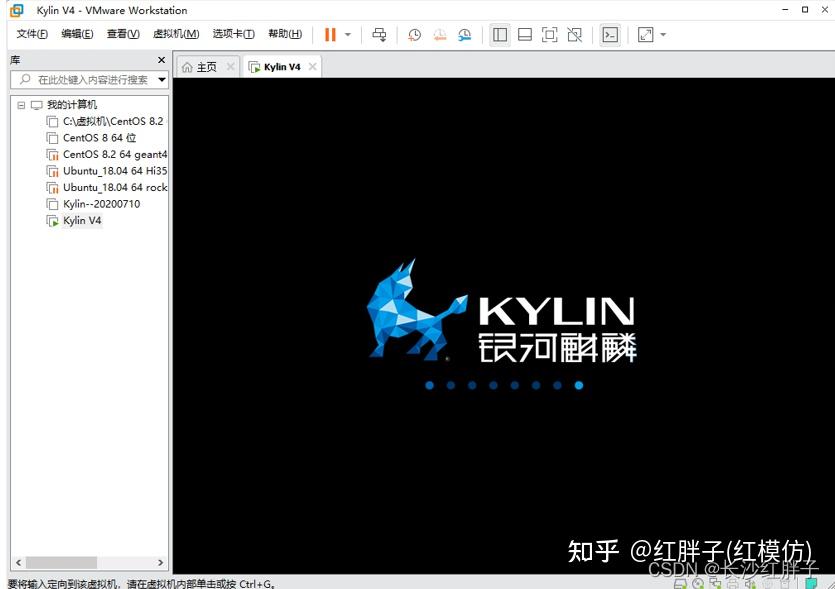Take a snapshot of this virtual machine
835x589 pixels.
pos(414,35)
